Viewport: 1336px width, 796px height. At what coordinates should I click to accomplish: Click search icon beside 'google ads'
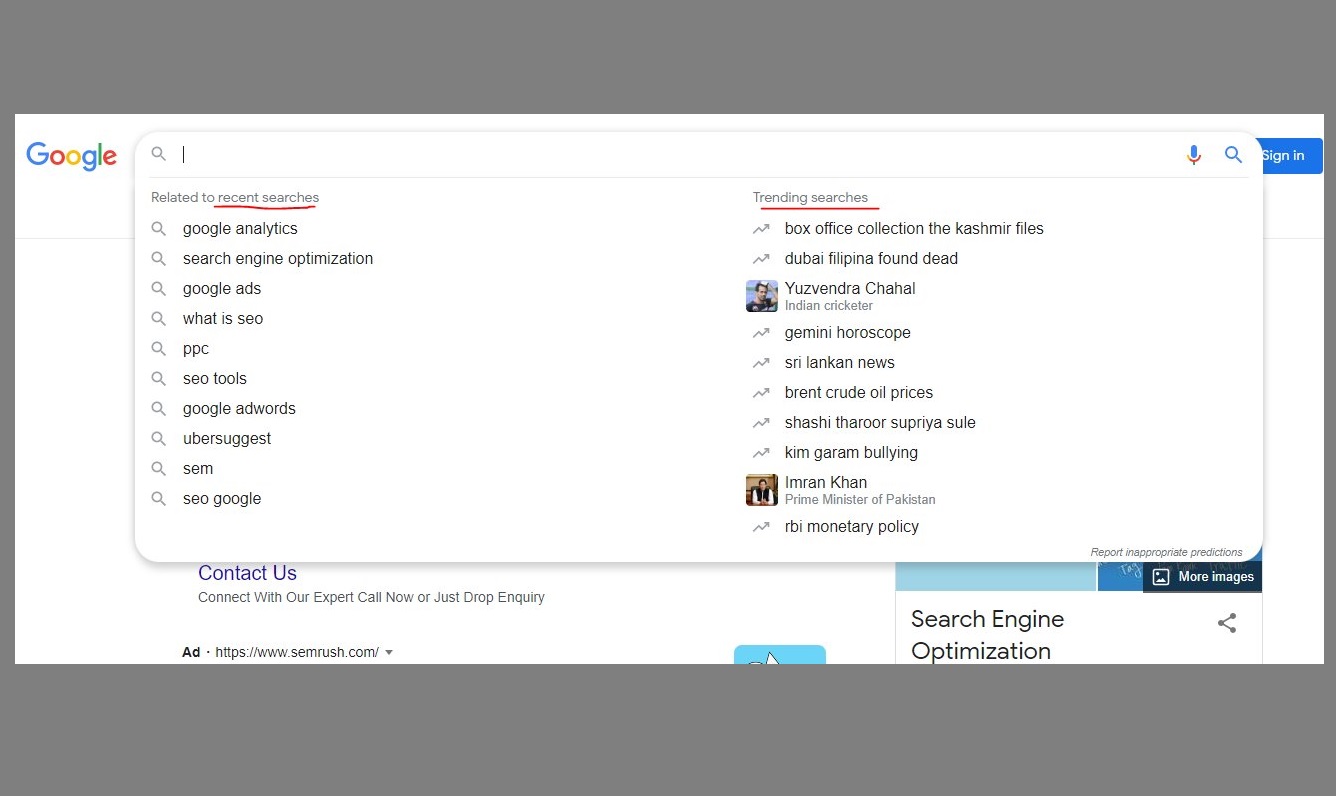click(x=158, y=288)
